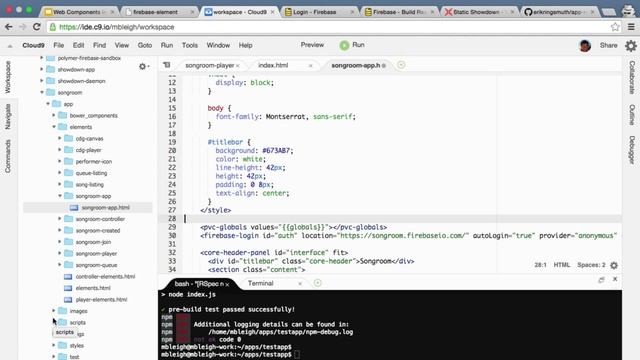Open Chrome hamburger menu
Viewport: 640px width, 360px height.
click(x=631, y=27)
